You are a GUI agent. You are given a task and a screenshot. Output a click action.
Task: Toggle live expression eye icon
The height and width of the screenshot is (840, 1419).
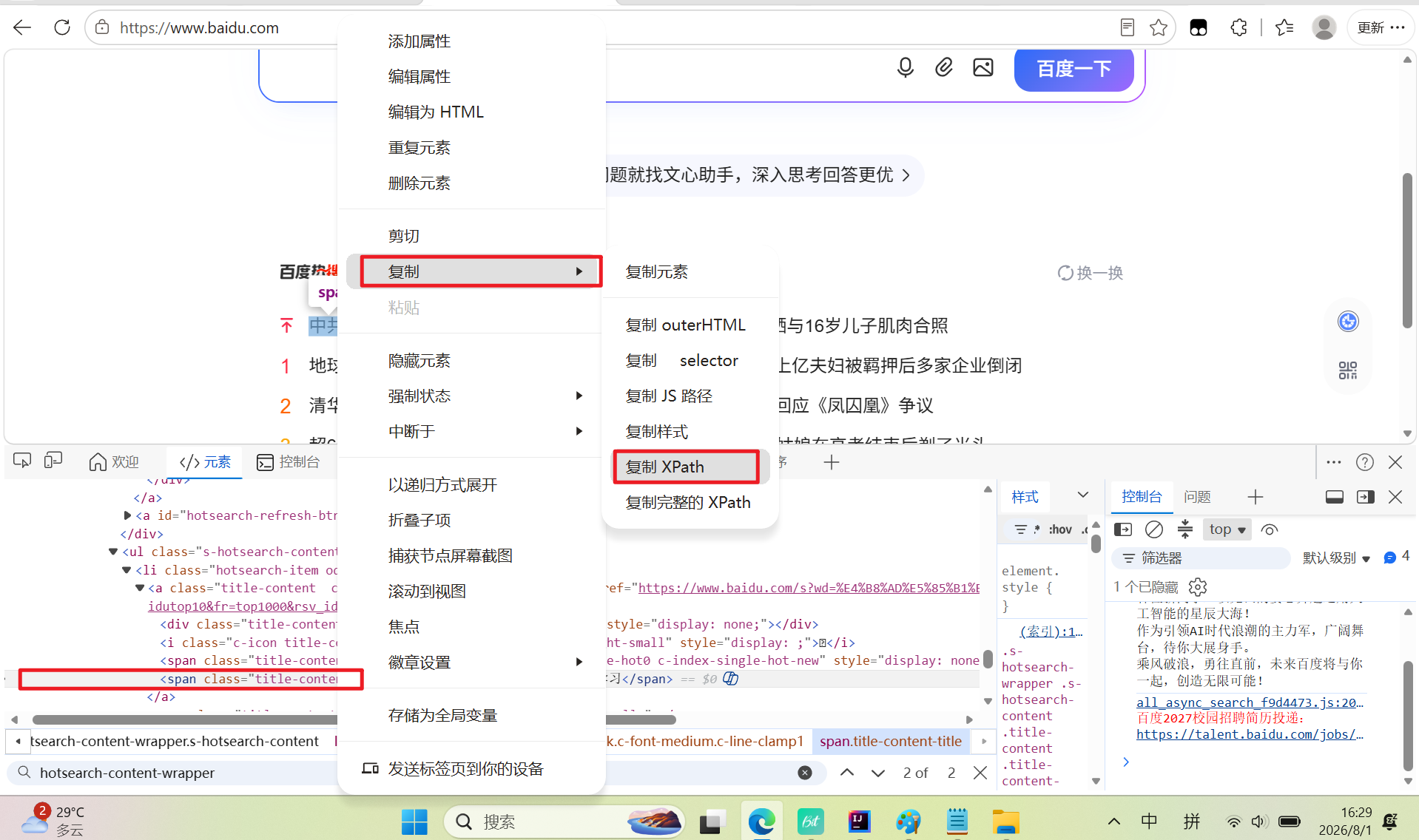click(1270, 529)
